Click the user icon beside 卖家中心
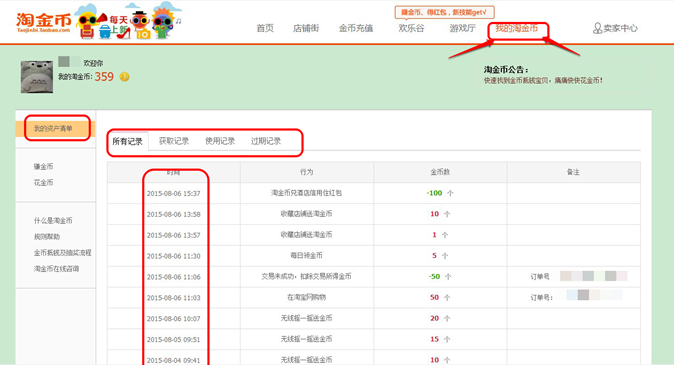Image resolution: width=674 pixels, height=365 pixels. click(597, 28)
